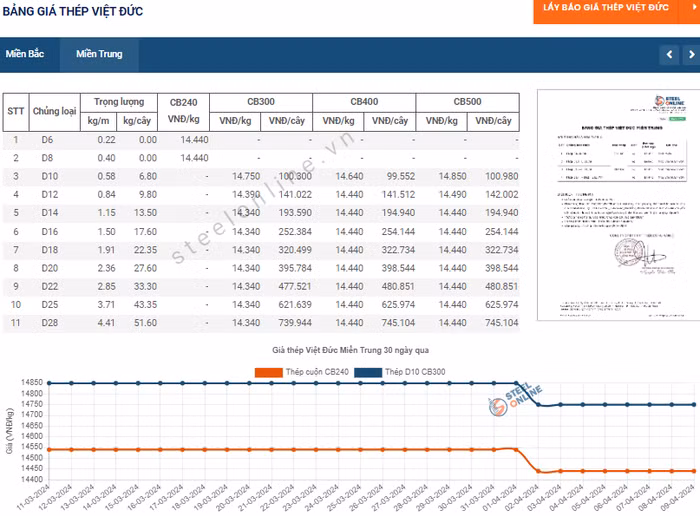
Task: Select the D22 row label
Action: 50,287
